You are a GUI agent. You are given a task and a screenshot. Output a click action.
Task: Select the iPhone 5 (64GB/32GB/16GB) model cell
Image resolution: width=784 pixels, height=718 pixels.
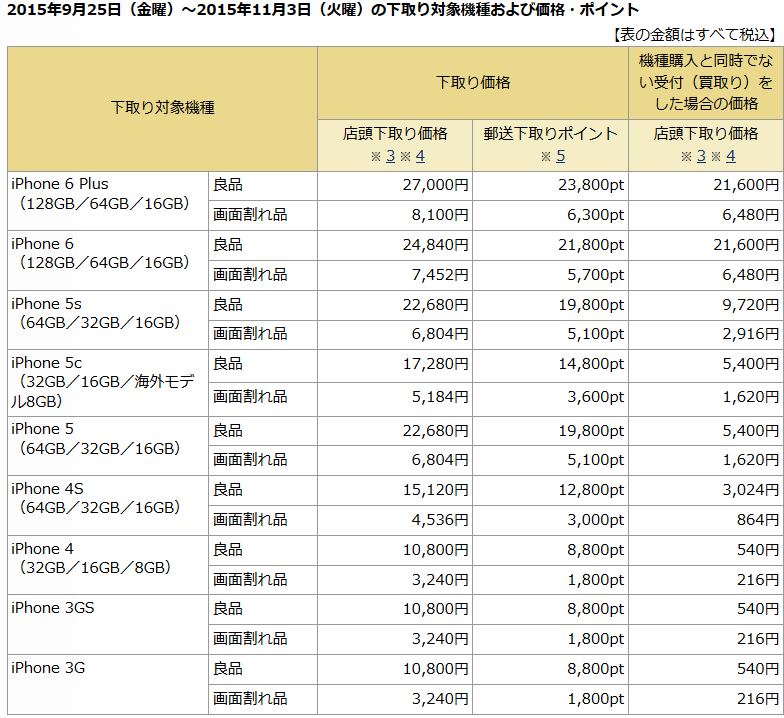pos(108,446)
